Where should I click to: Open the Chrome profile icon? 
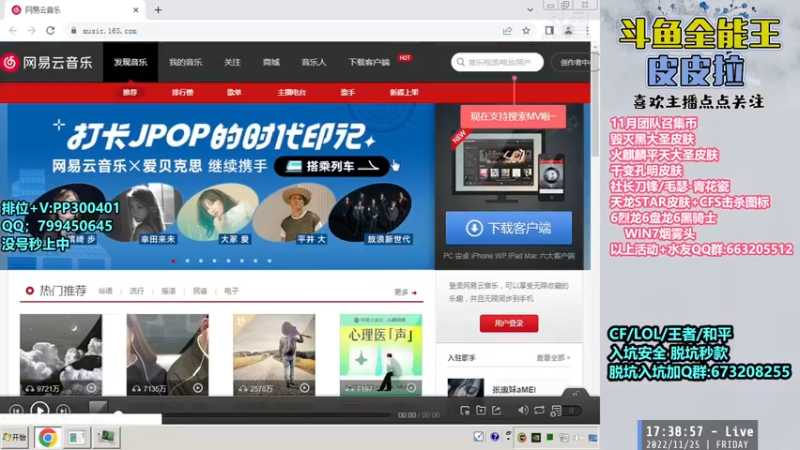568,31
